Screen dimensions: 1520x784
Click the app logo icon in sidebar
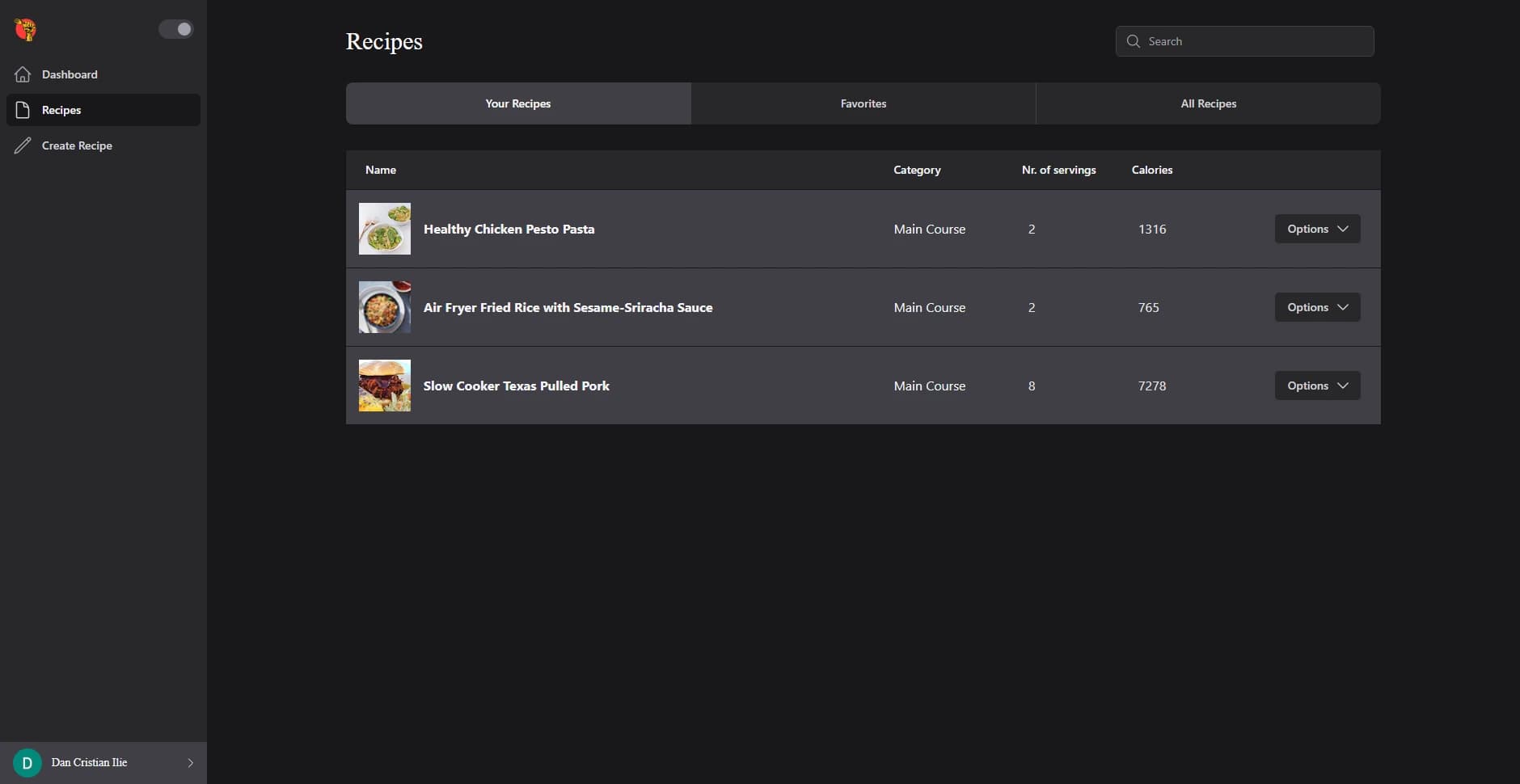point(25,30)
